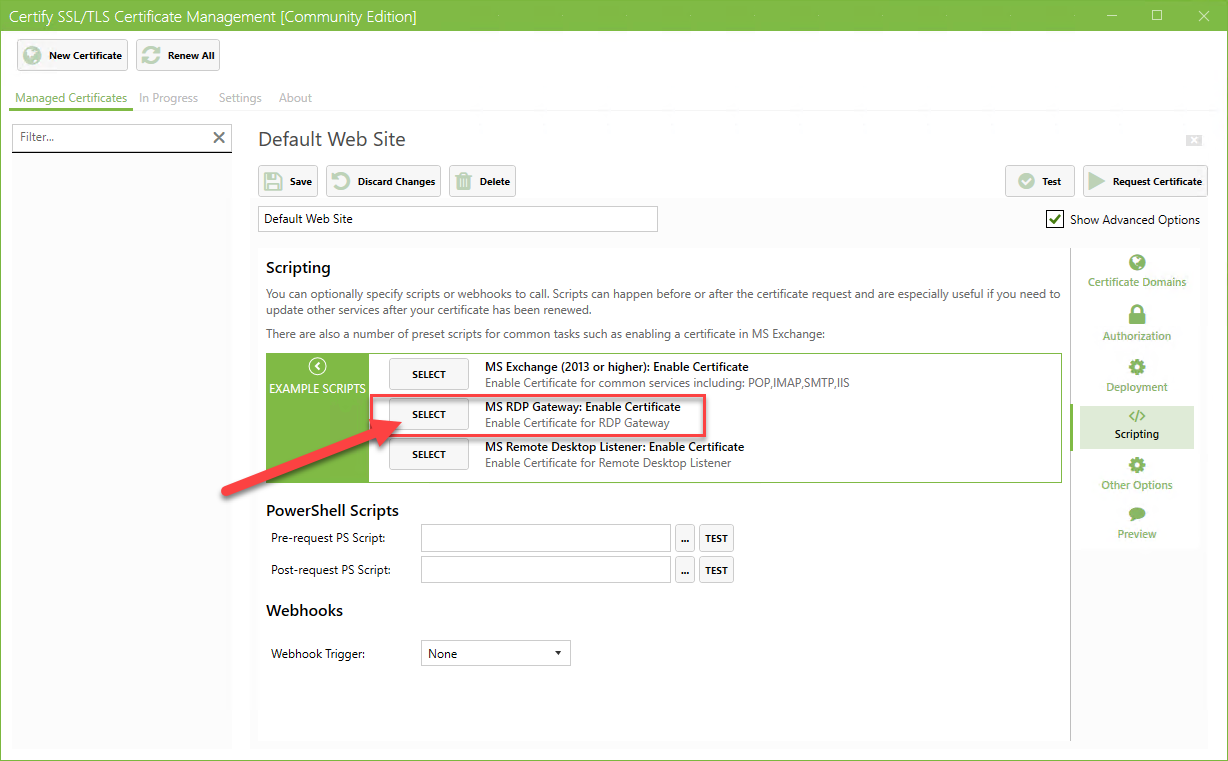Discard changes to this certificate
Image resolution: width=1228 pixels, height=761 pixels.
pyautogui.click(x=383, y=181)
